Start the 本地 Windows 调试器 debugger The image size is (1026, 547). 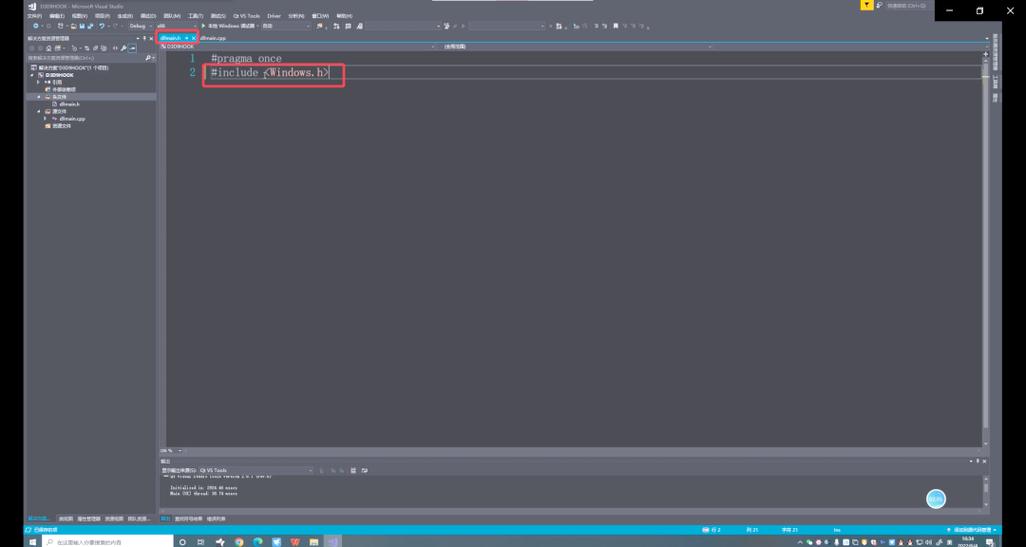pos(230,26)
